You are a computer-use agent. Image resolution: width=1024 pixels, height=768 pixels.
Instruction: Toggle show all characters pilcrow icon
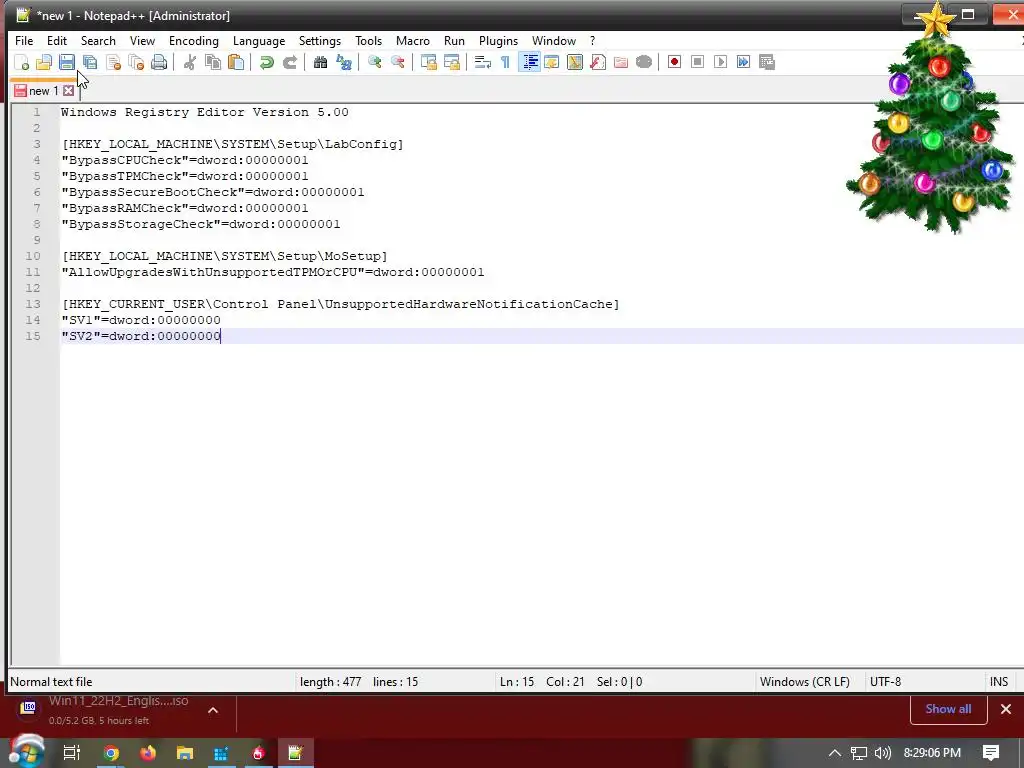[505, 62]
